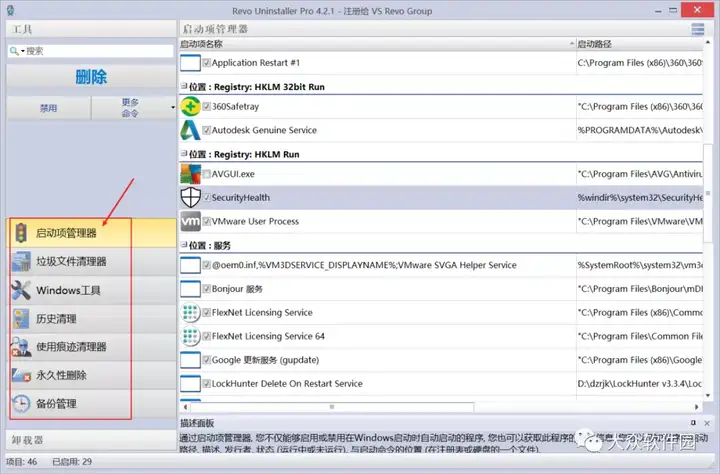The height and width of the screenshot is (474, 720).
Task: Select 垃圾文件清理器 in the tools list
Action: [92, 261]
